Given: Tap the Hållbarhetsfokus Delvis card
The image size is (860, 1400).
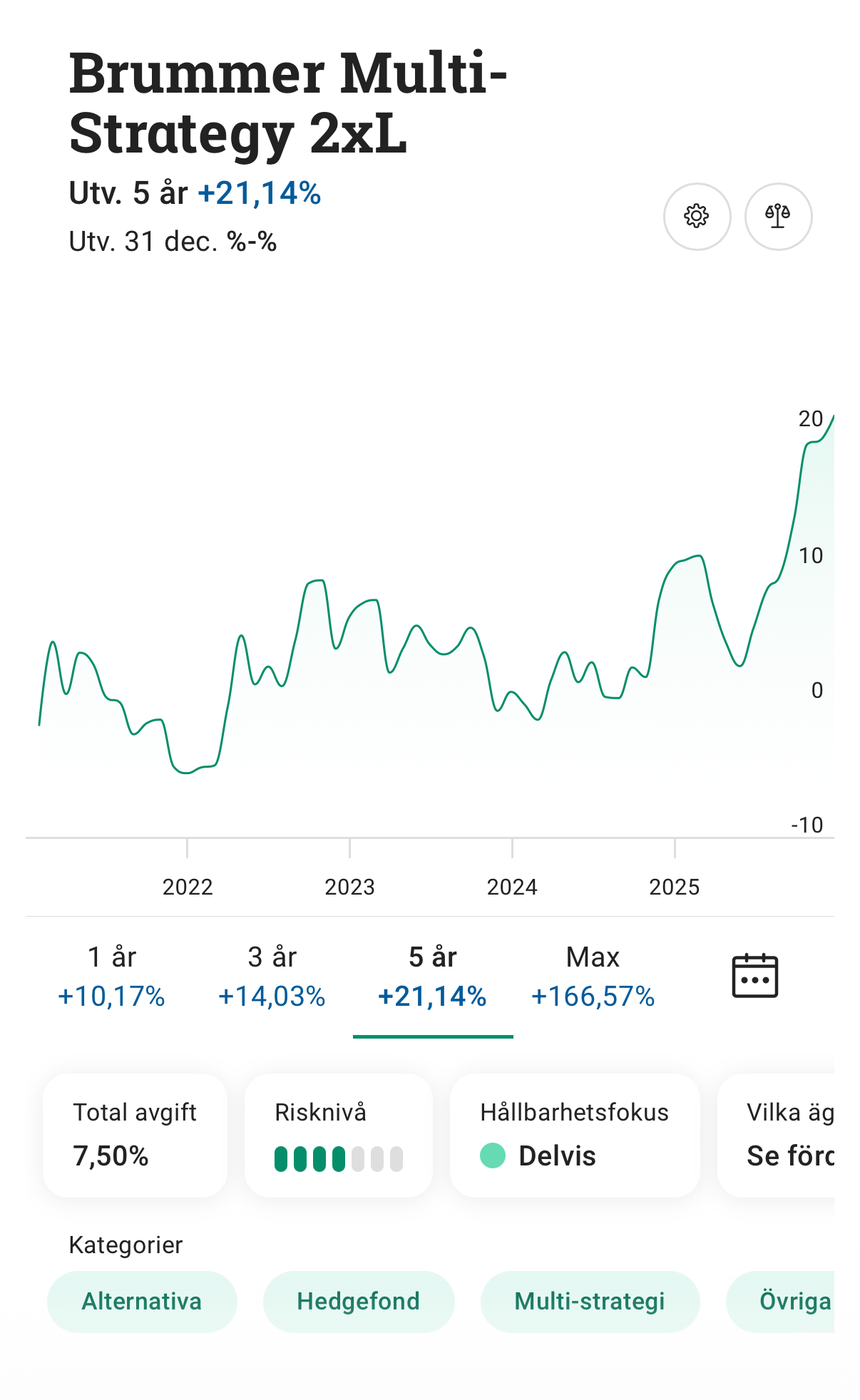Looking at the screenshot, I should coord(575,1135).
